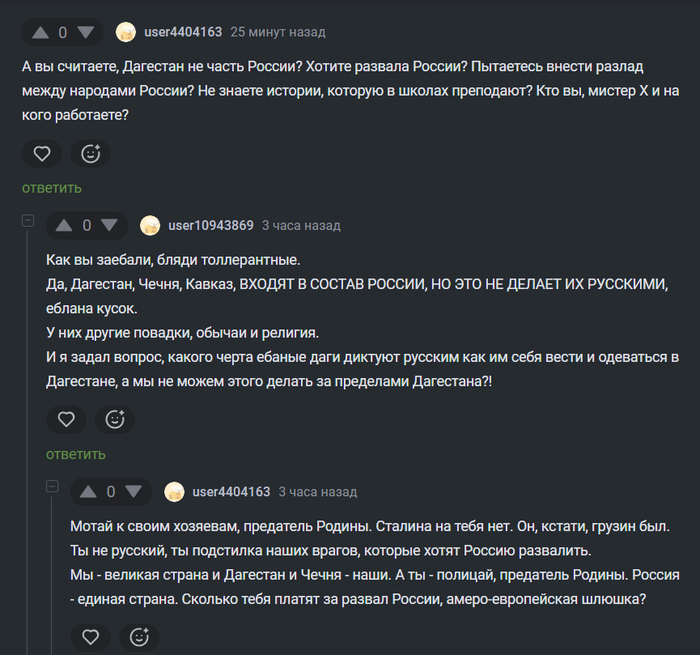Downvote the comment posted 25 минут назад

pos(85,32)
